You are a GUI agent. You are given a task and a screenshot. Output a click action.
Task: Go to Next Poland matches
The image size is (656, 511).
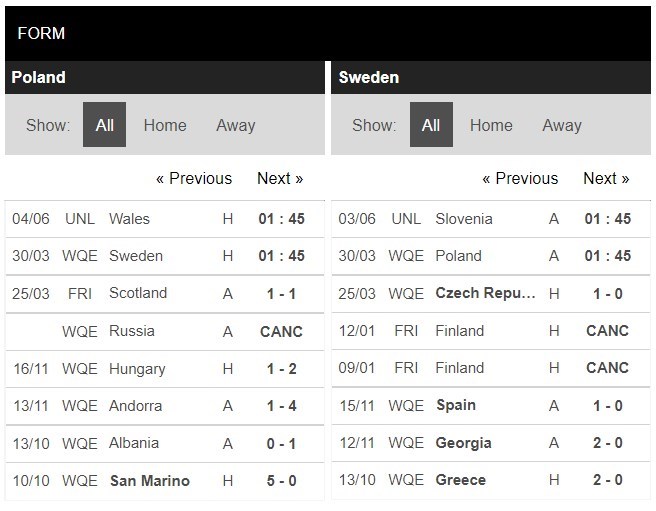point(280,178)
